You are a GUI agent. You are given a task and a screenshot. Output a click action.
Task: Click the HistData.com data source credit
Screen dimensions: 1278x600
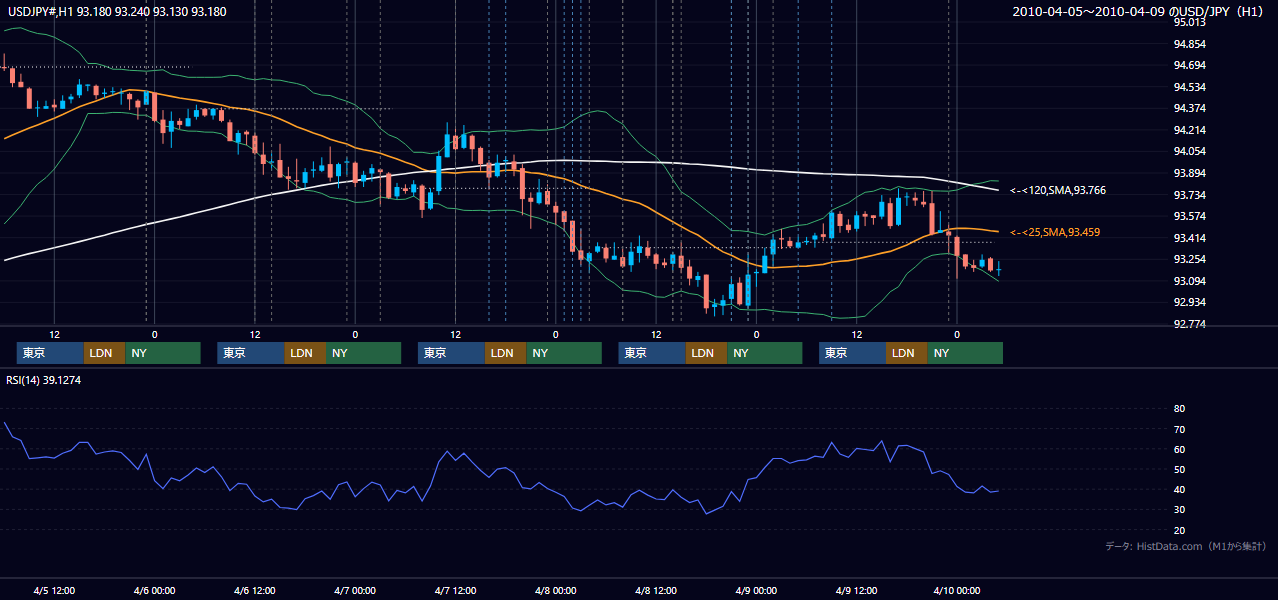1186,546
